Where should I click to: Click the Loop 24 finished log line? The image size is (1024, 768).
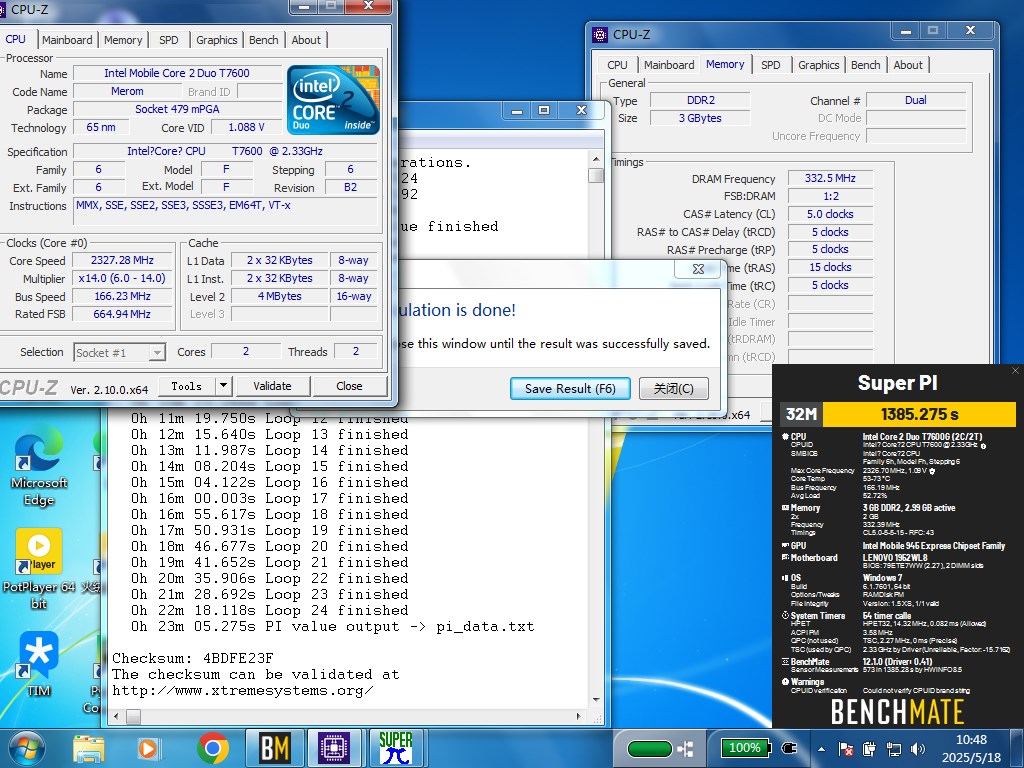269,611
